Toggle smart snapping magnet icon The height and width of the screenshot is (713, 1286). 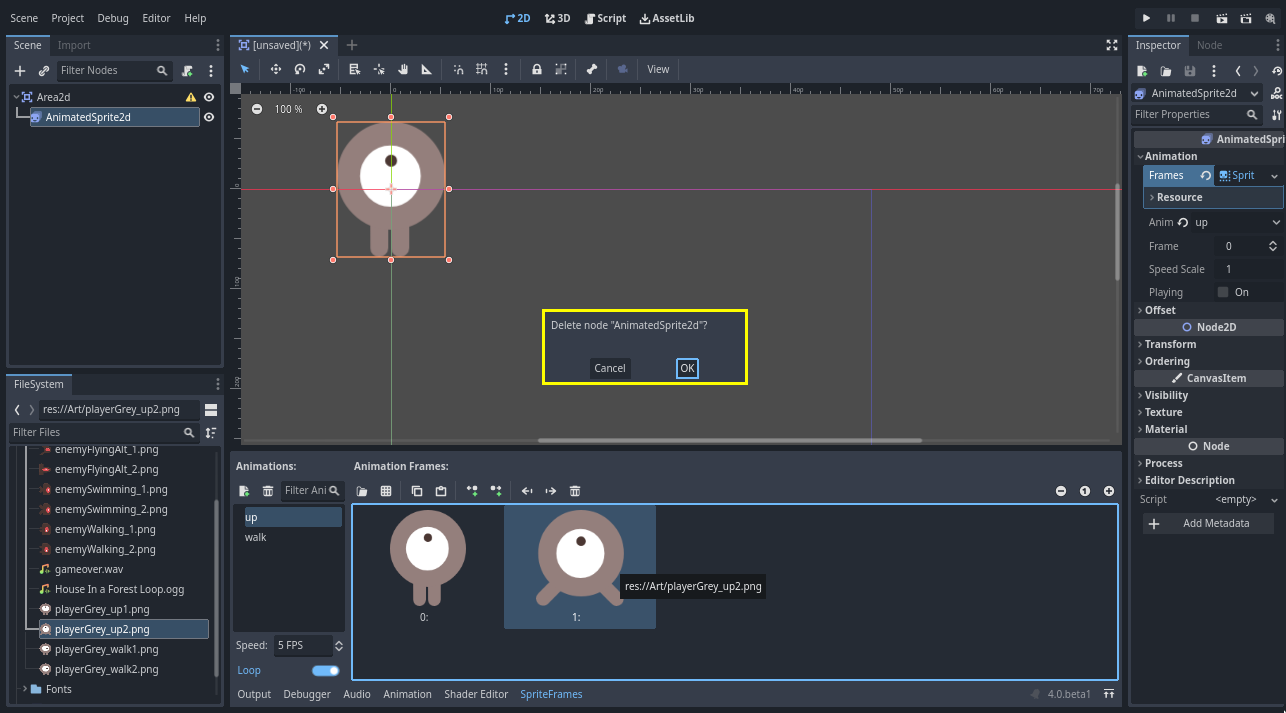coord(458,69)
